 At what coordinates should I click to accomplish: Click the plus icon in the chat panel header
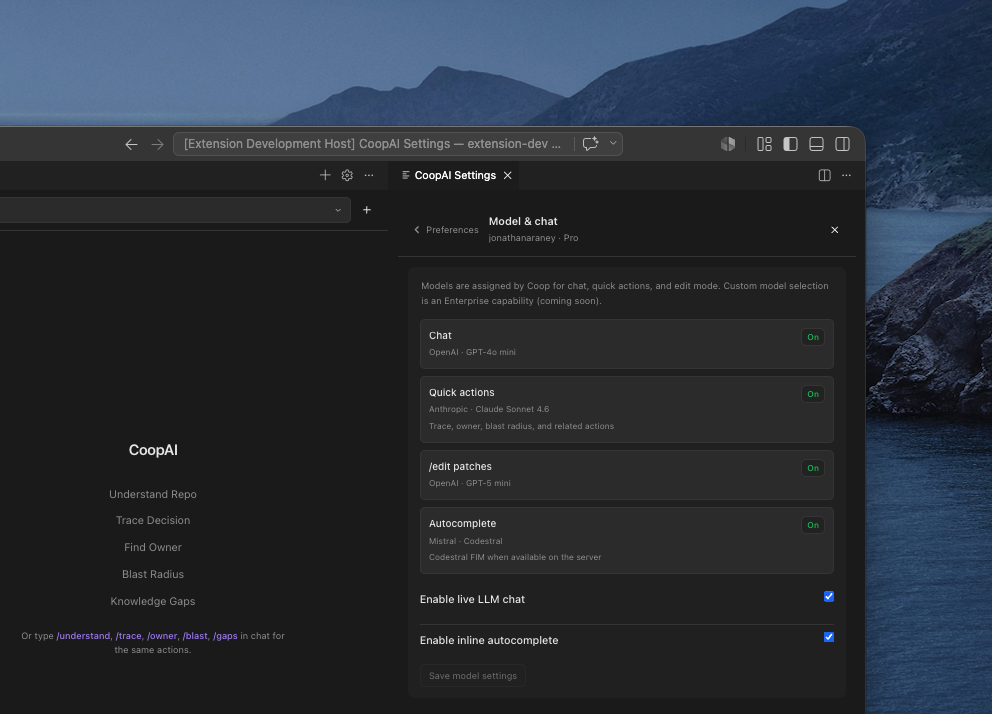(x=325, y=175)
